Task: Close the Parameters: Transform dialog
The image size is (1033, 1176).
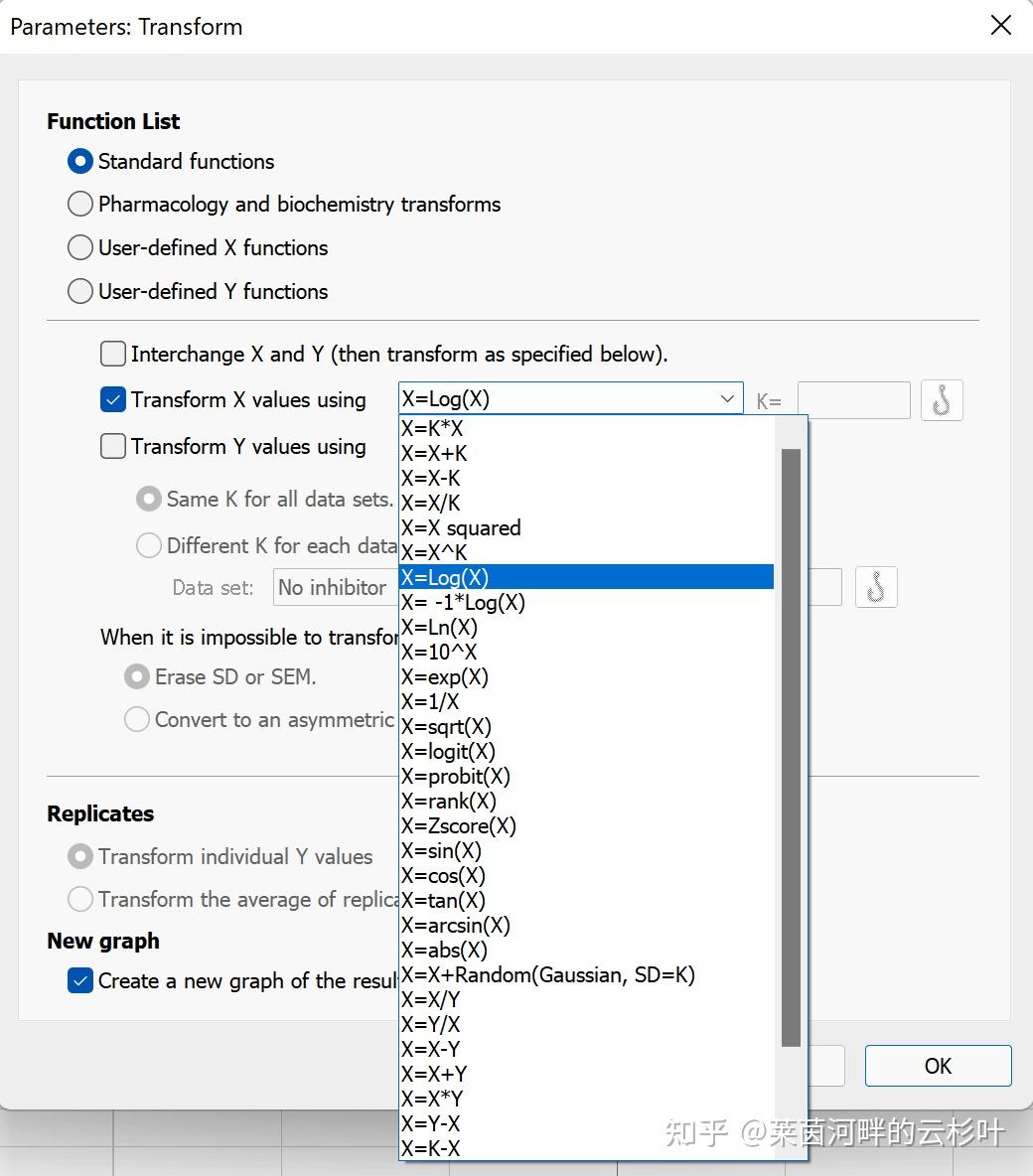Action: 1001,26
